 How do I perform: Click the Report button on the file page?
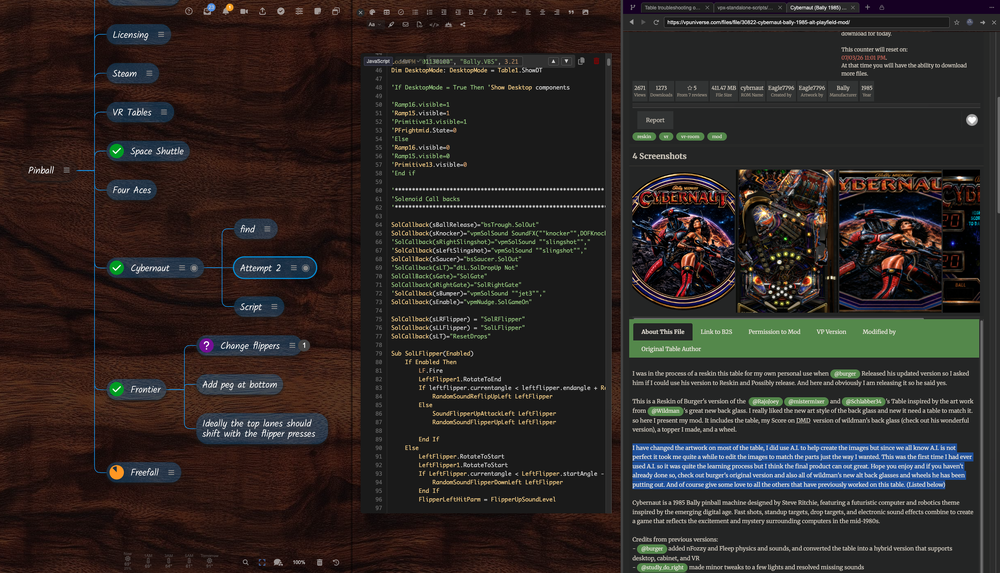tap(655, 120)
